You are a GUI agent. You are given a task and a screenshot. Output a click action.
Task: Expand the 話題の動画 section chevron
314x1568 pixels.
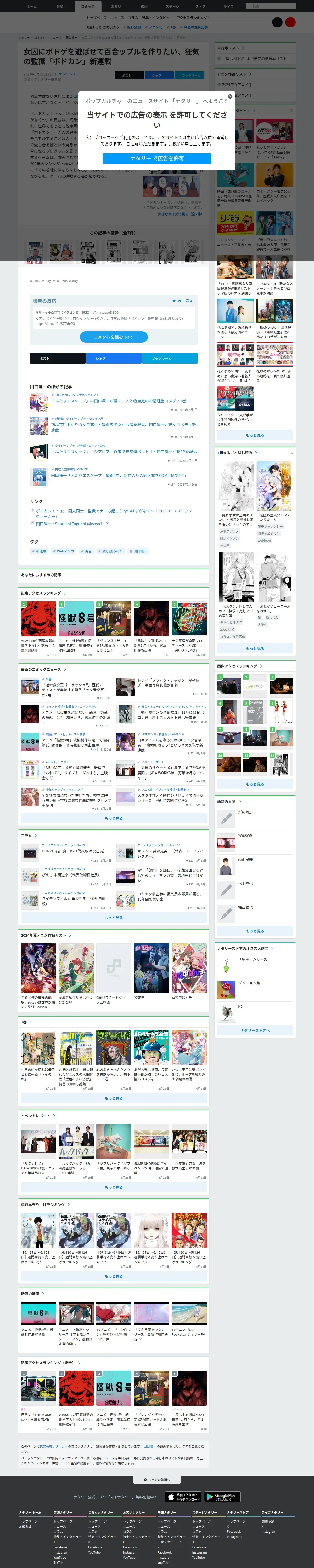tap(43, 1294)
